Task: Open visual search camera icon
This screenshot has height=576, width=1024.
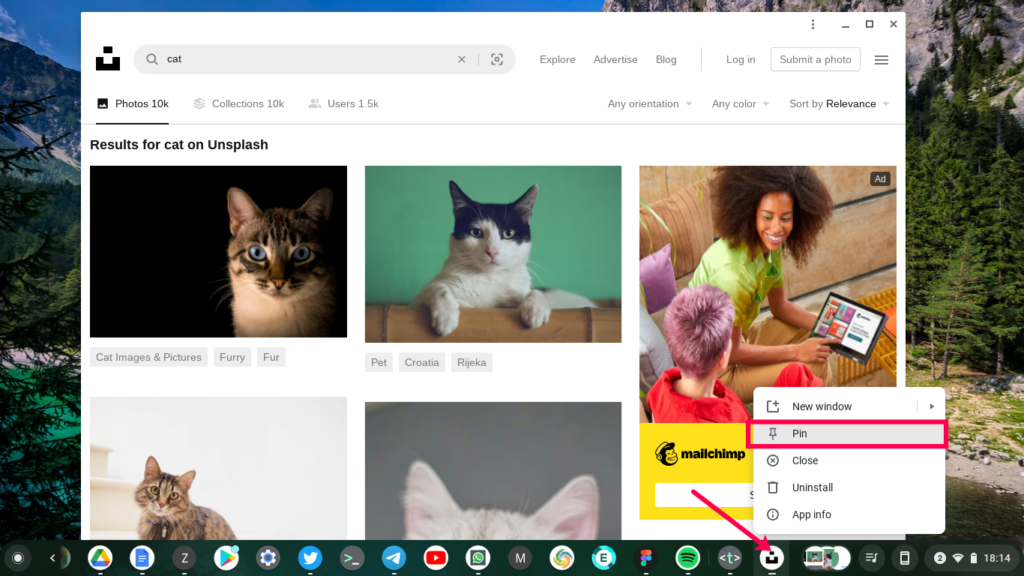Action: 497,59
